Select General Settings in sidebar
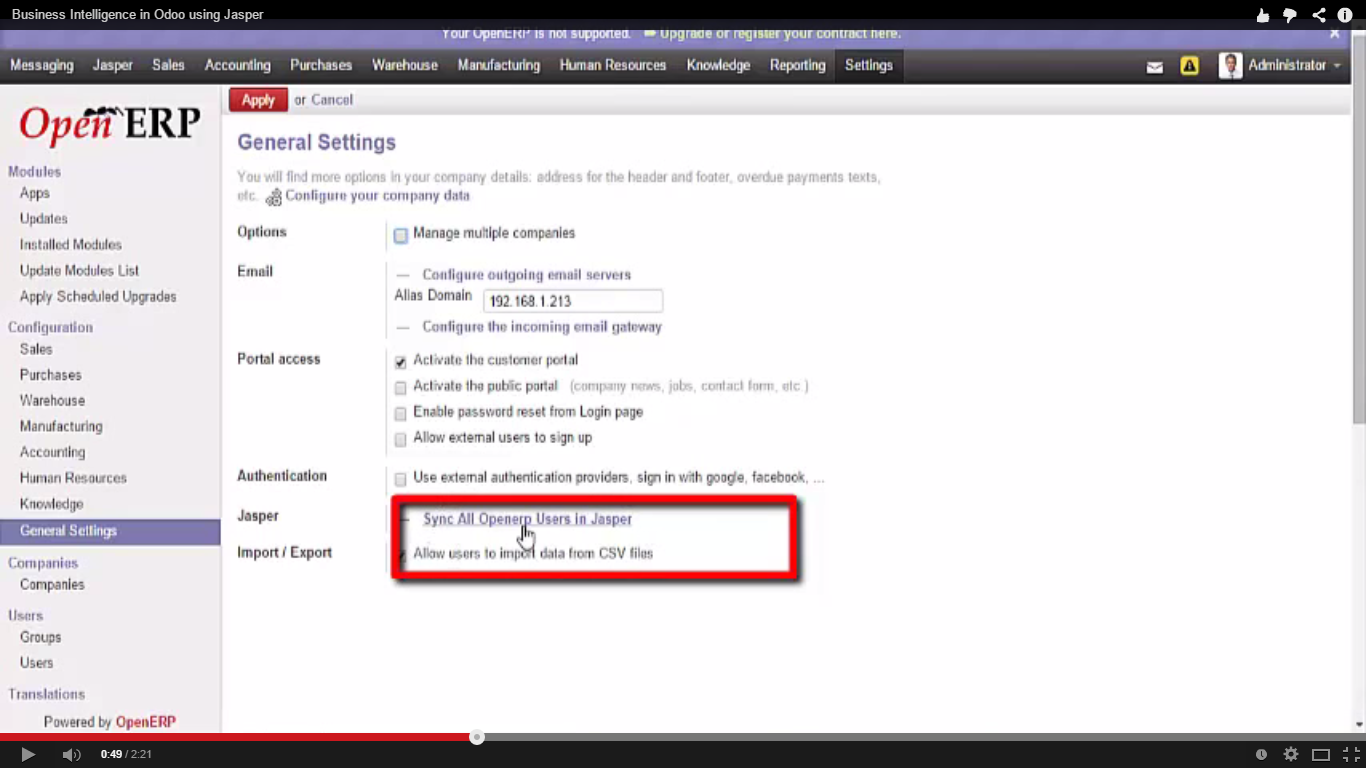The height and width of the screenshot is (768, 1366). 110,531
